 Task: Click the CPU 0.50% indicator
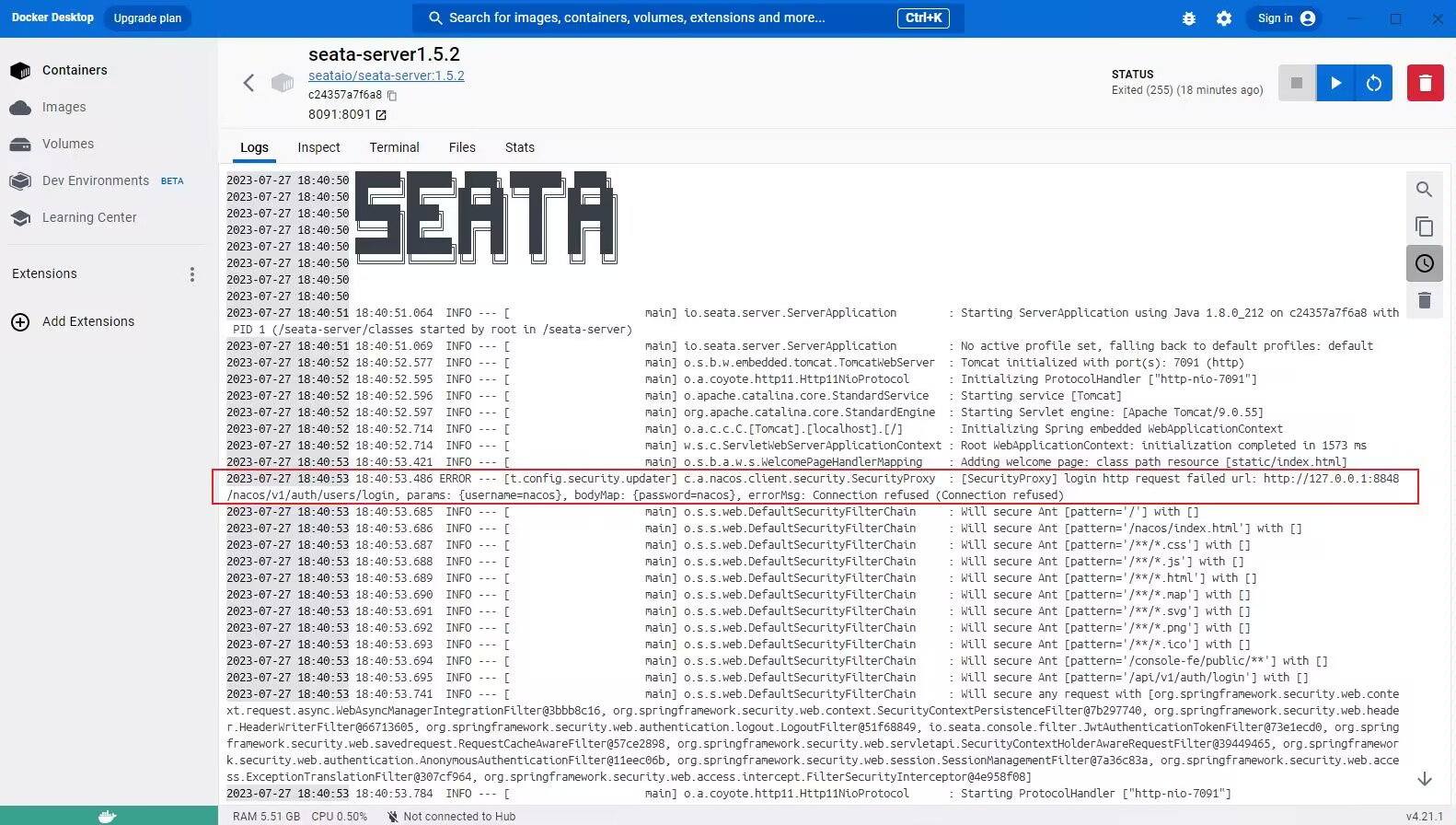tap(339, 817)
